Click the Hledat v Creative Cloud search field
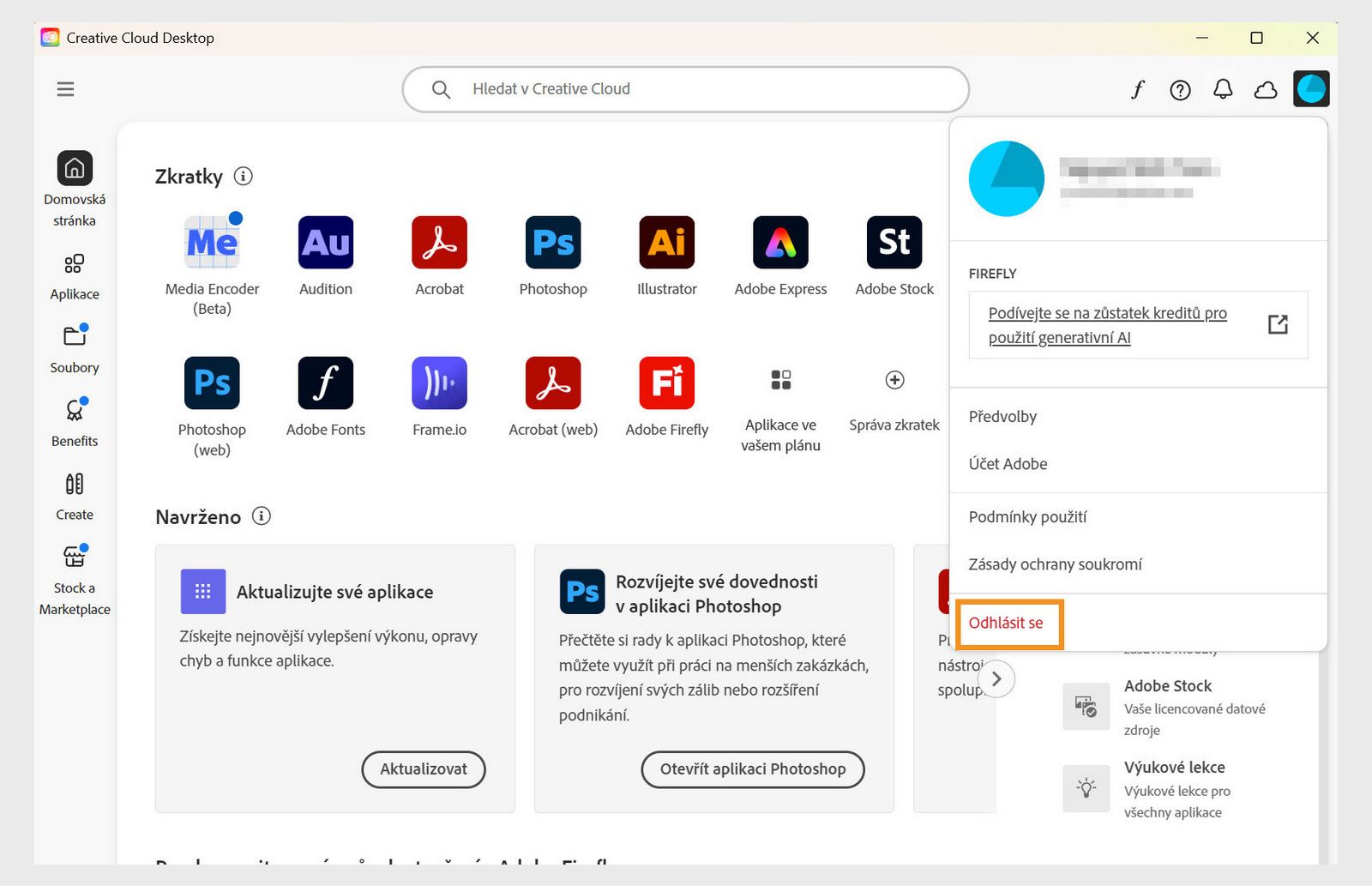Viewport: 1372px width, 886px height. 686,88
